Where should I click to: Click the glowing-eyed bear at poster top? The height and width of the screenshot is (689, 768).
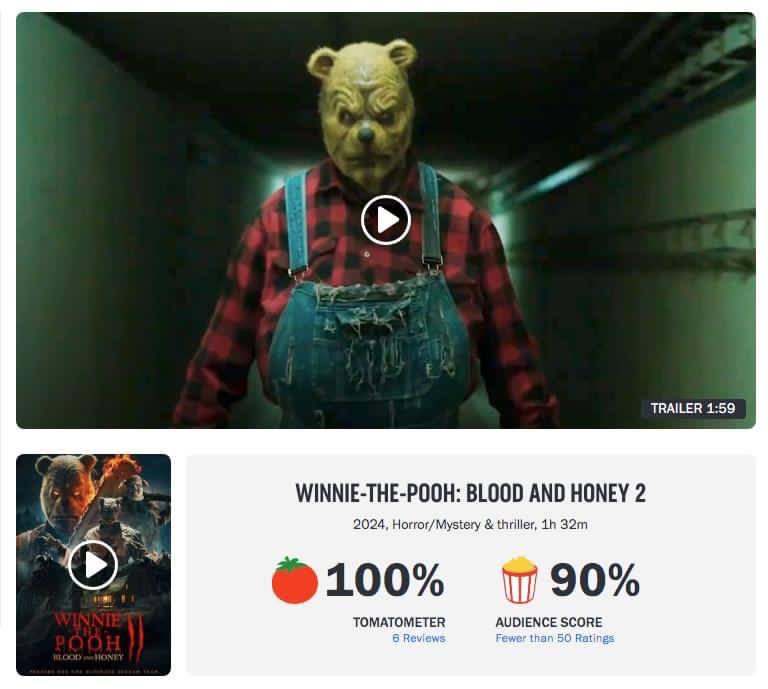[x=69, y=492]
